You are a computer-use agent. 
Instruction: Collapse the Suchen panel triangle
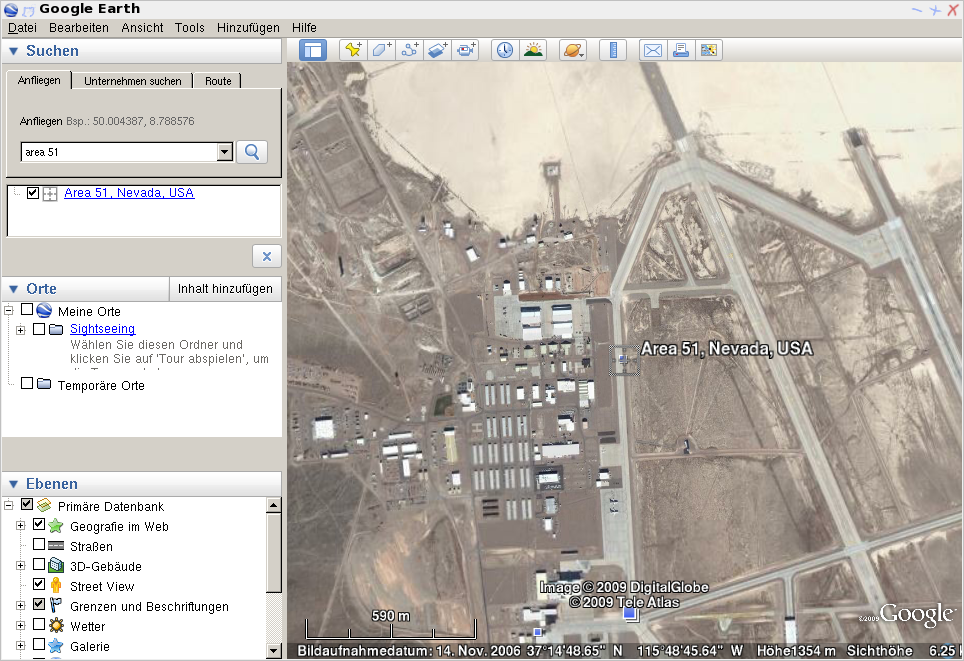click(x=14, y=51)
